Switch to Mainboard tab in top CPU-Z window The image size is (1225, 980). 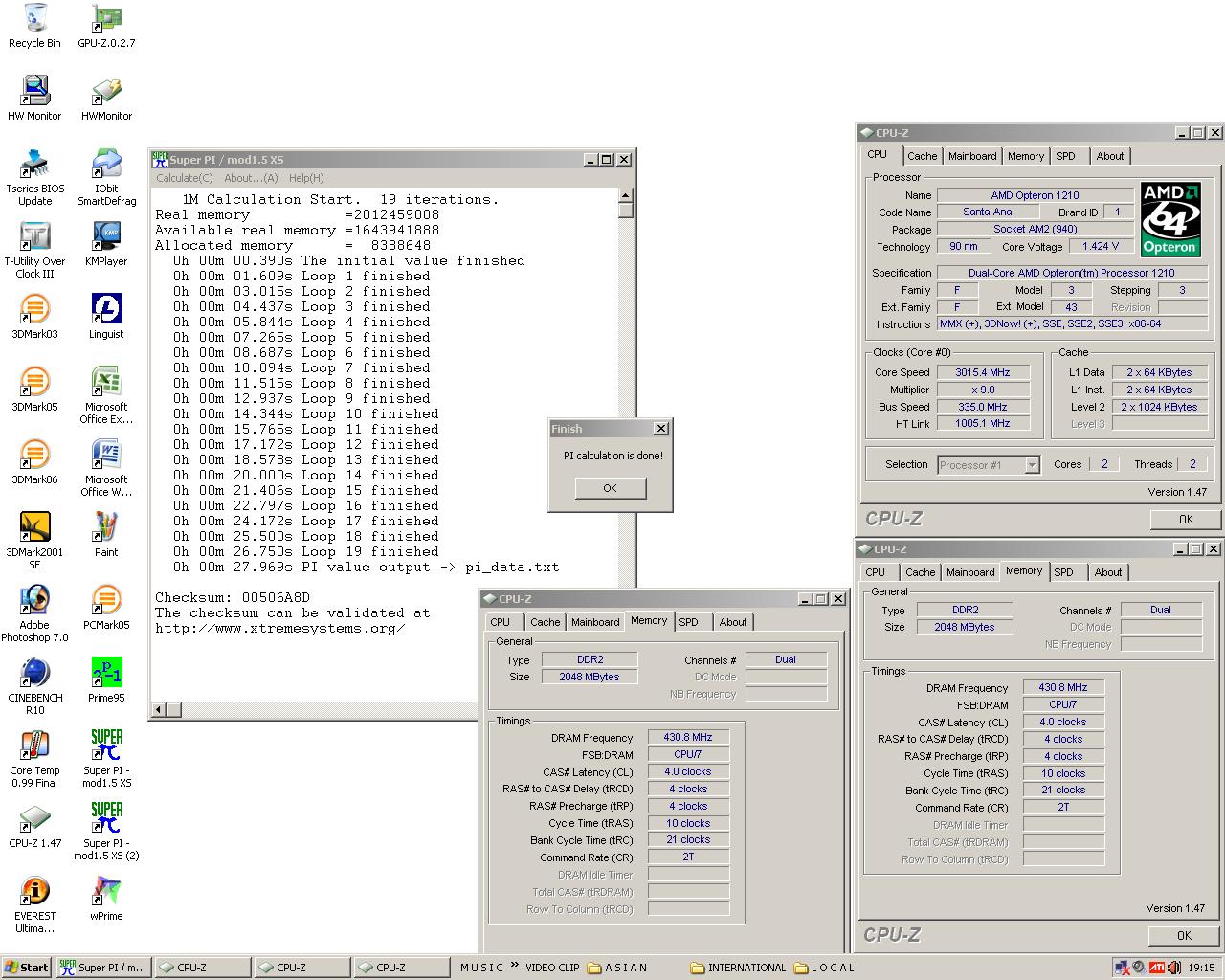click(972, 156)
